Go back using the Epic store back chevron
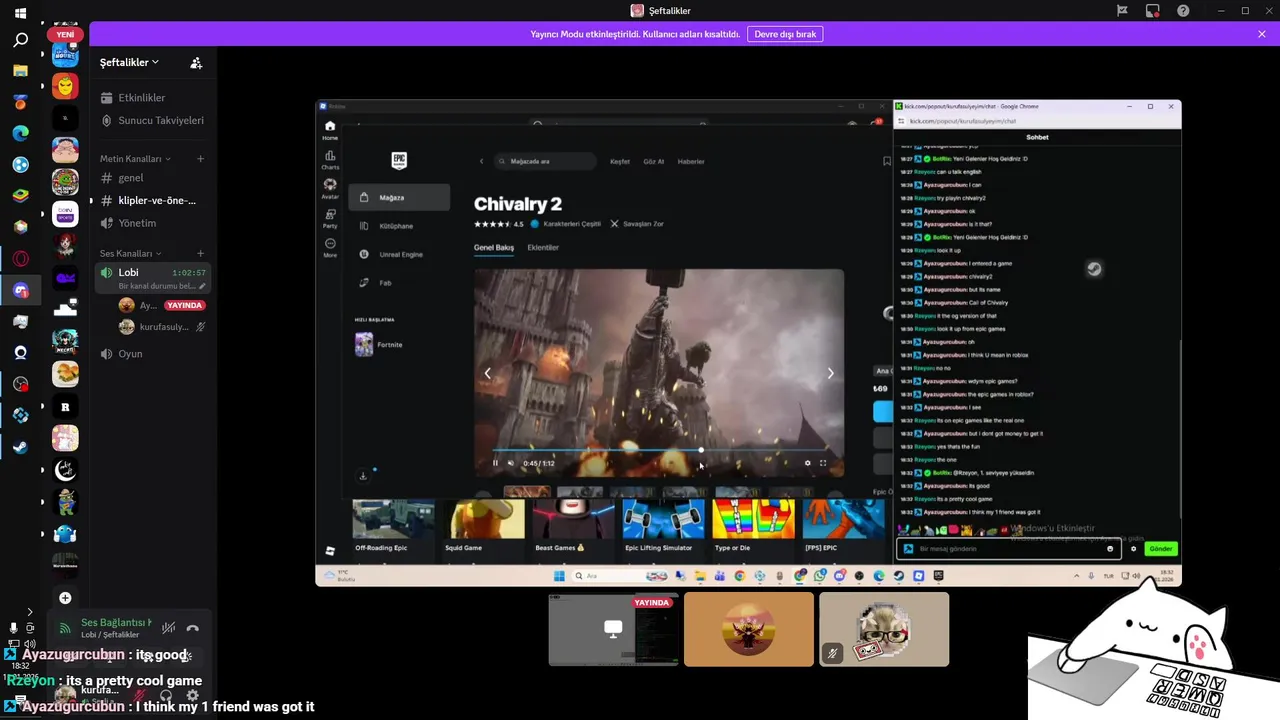This screenshot has width=1280, height=720. (x=481, y=161)
